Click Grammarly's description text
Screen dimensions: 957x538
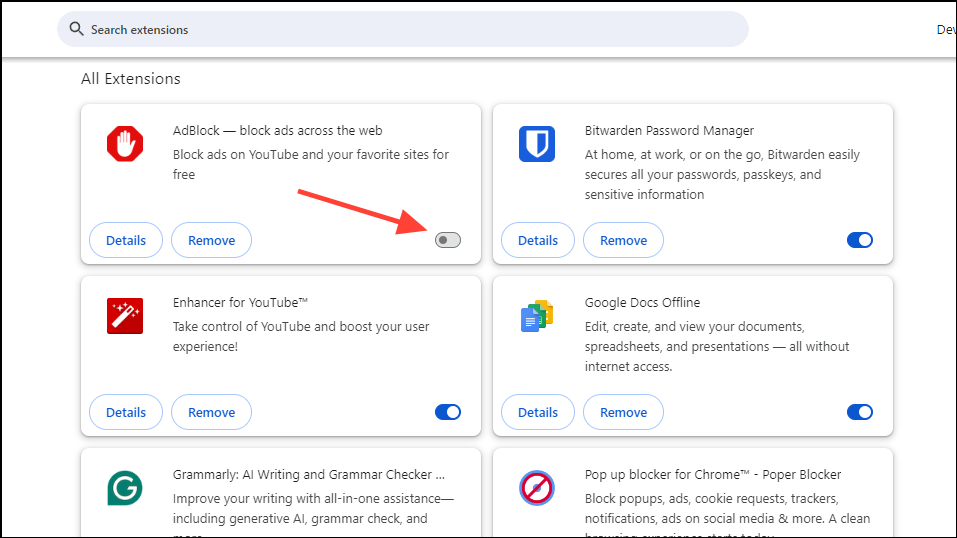(x=313, y=513)
